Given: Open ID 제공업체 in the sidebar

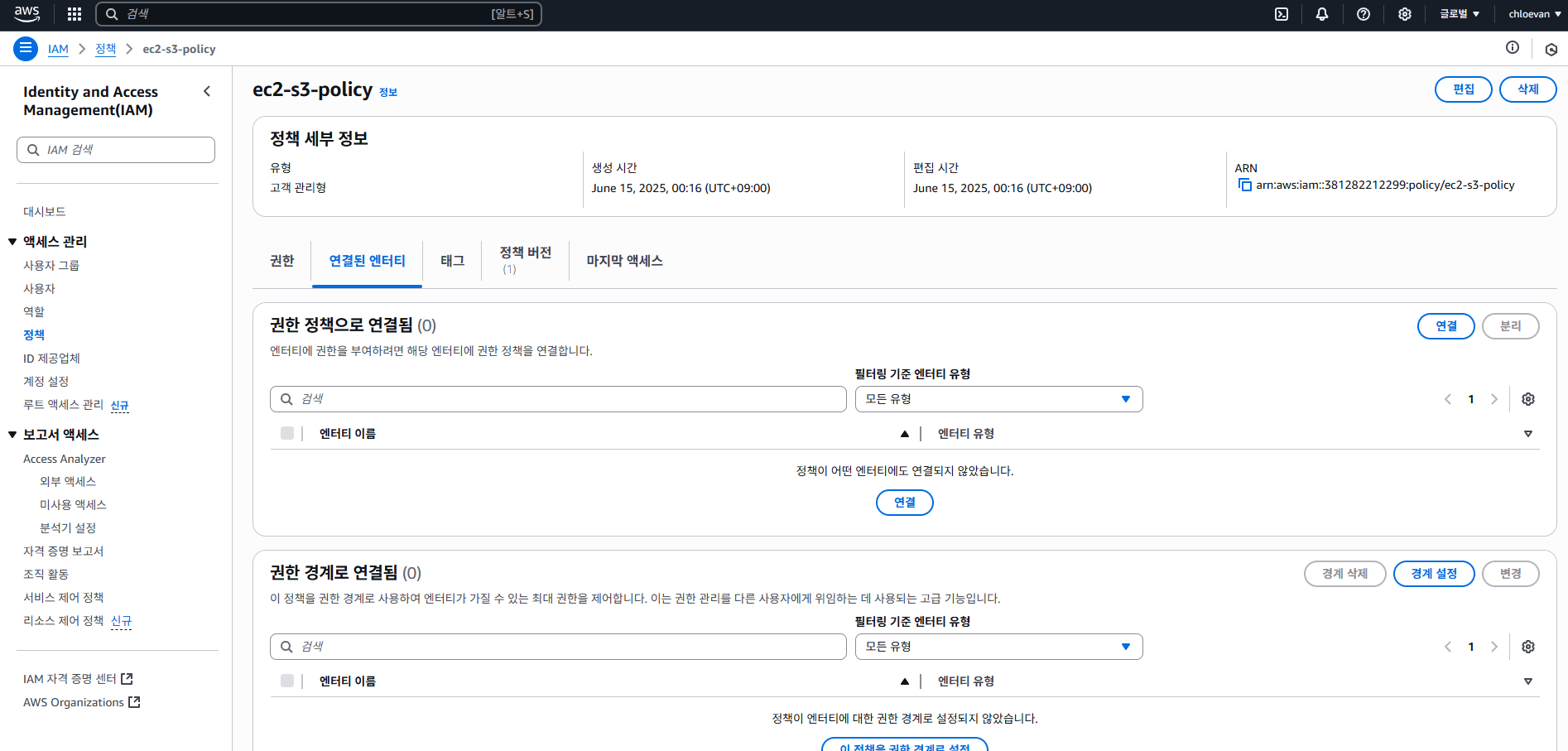Looking at the screenshot, I should (x=51, y=359).
